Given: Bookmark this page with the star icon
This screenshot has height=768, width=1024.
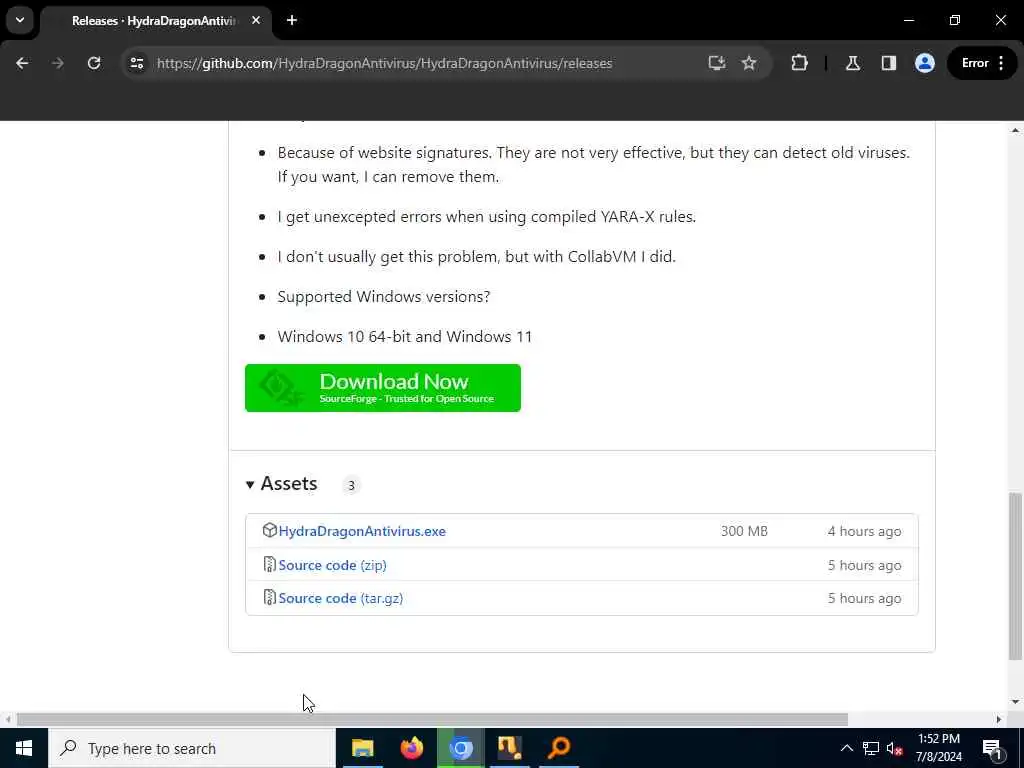Looking at the screenshot, I should pos(749,63).
